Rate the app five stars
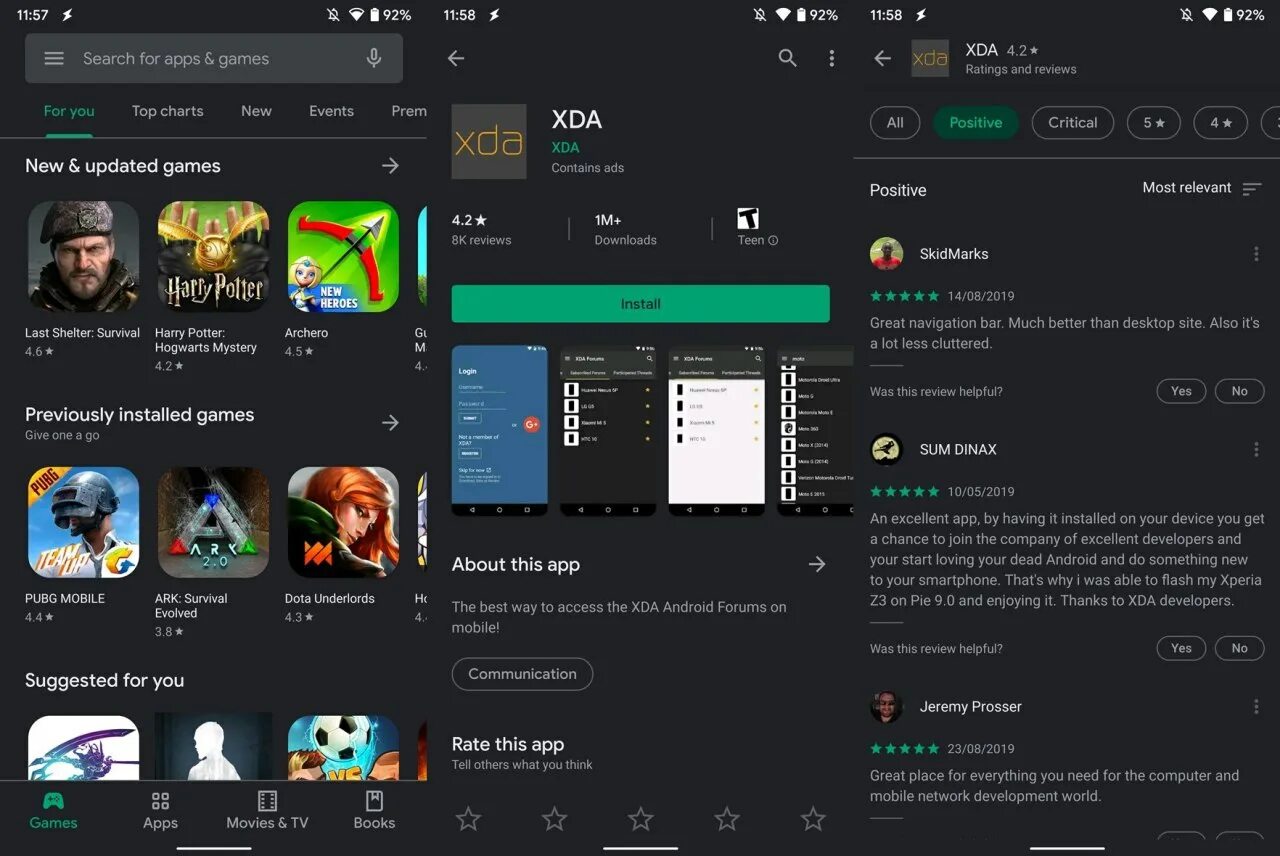1280x856 pixels. [x=813, y=819]
